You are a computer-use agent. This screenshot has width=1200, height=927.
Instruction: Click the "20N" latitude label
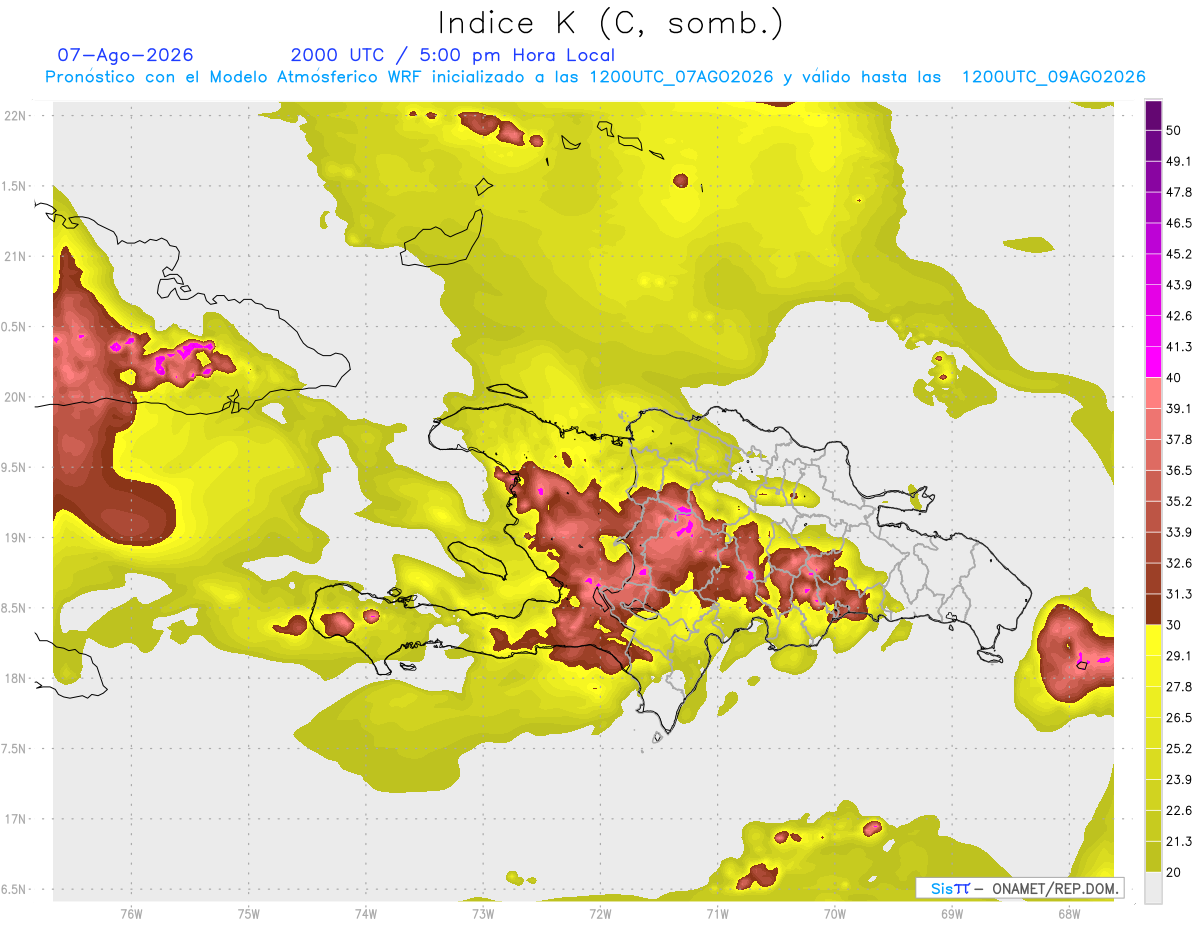(15, 397)
